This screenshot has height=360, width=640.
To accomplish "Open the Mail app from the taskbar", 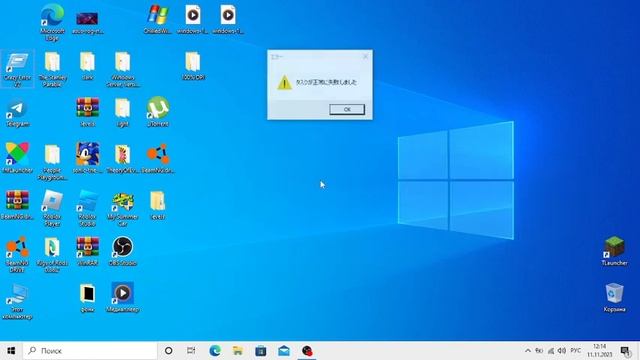I will [x=284, y=351].
